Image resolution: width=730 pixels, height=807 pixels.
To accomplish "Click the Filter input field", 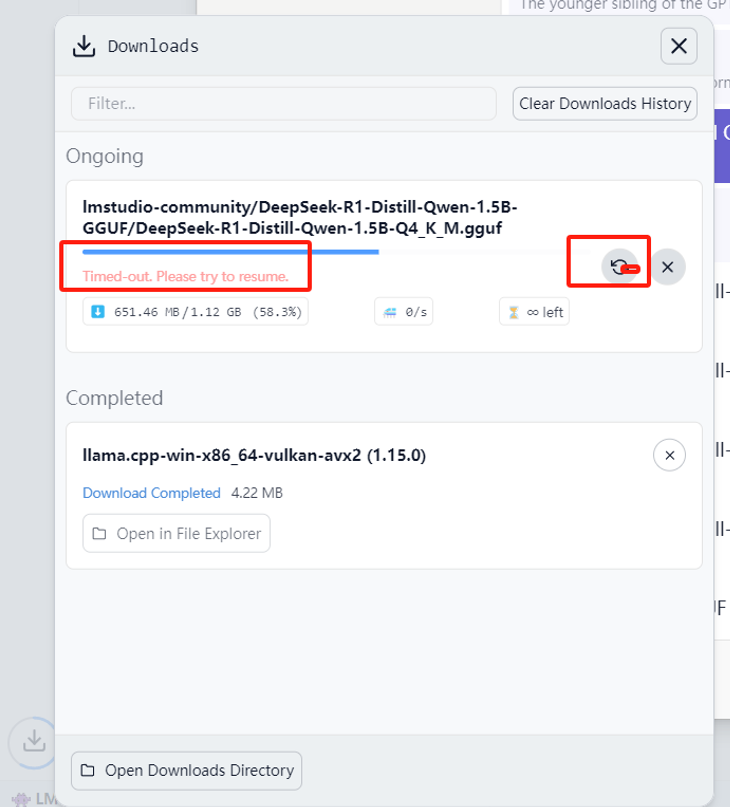I will pos(284,103).
